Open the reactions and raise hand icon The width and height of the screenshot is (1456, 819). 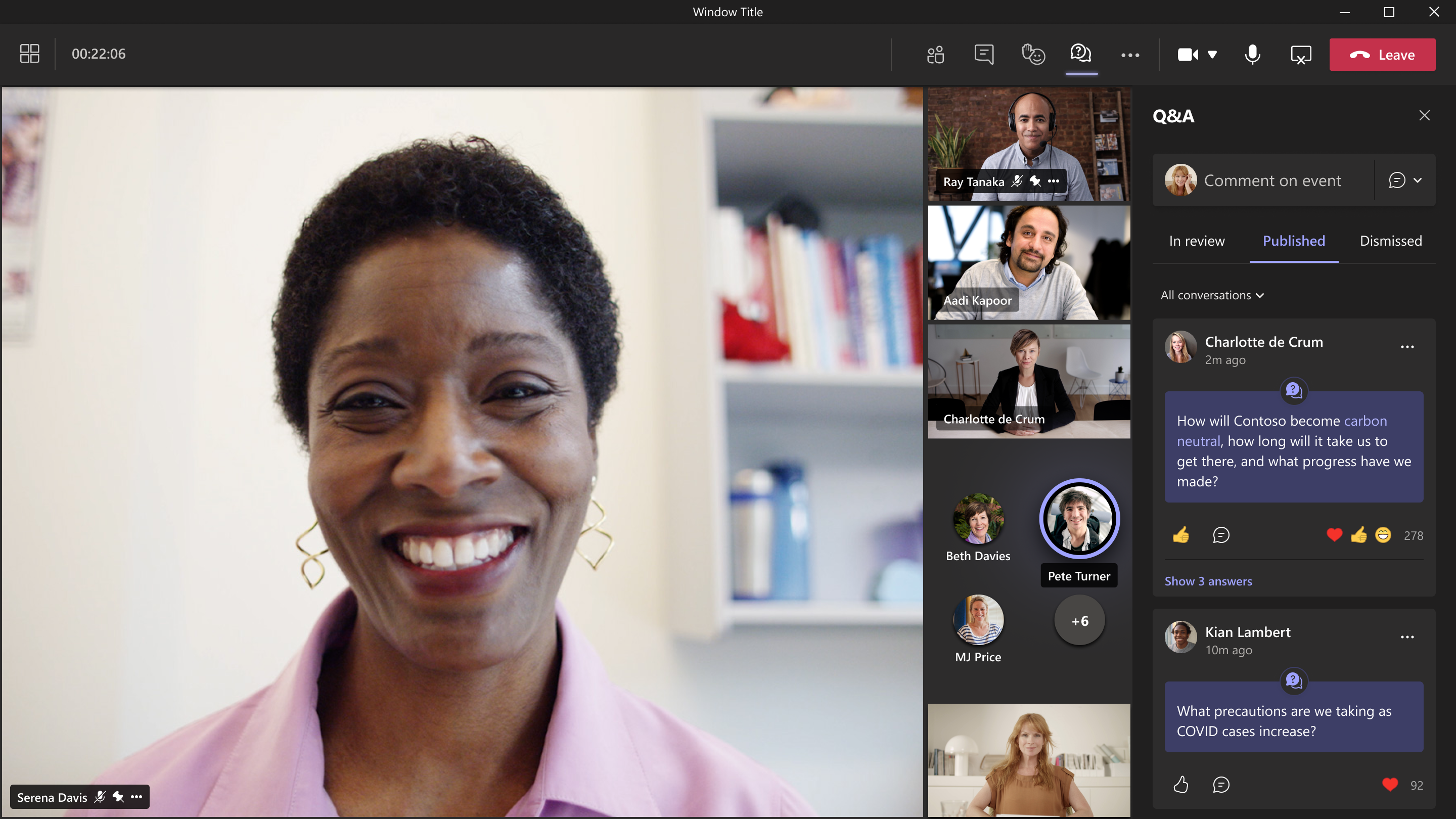pos(1033,55)
